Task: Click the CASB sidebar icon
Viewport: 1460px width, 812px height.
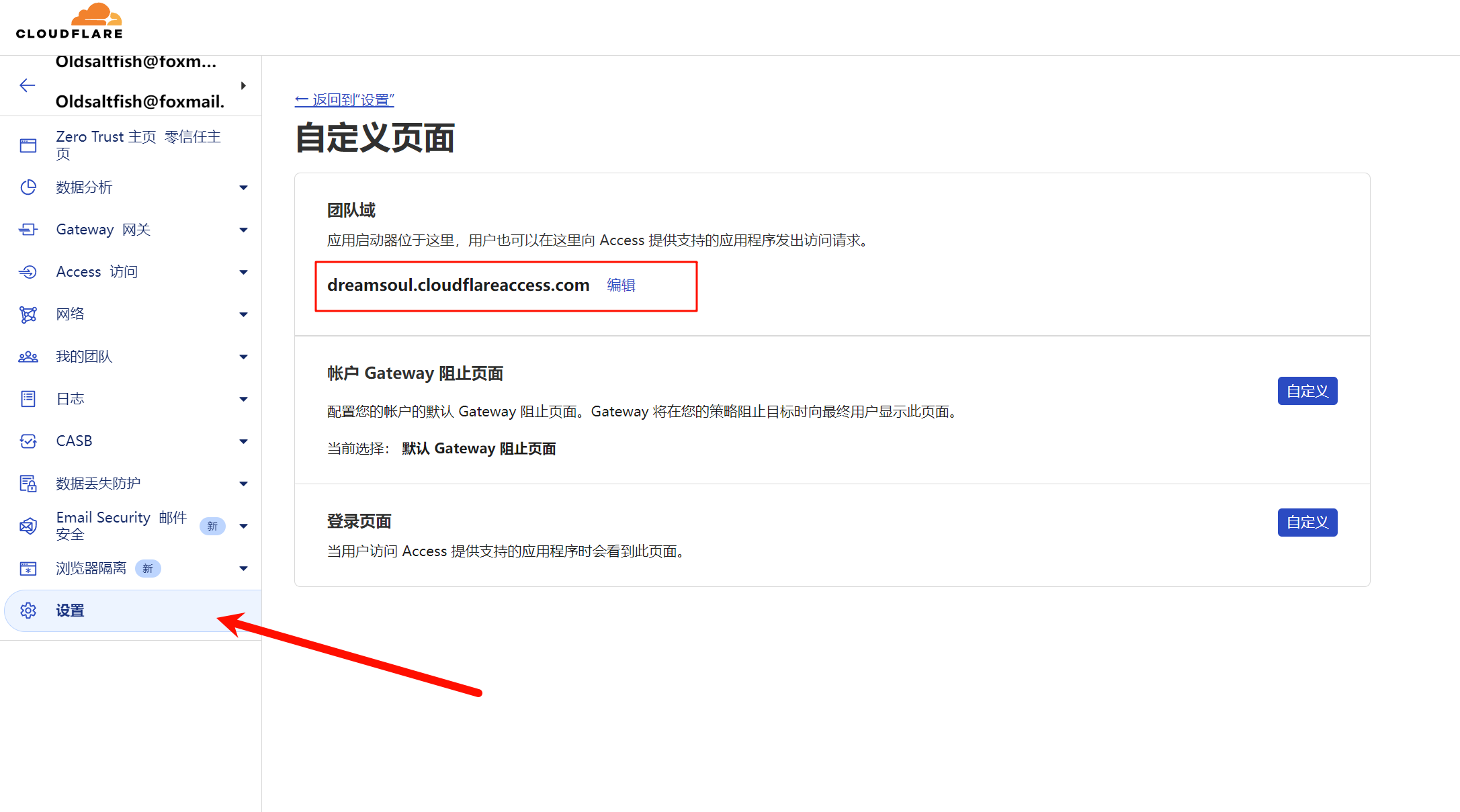Action: coord(28,441)
